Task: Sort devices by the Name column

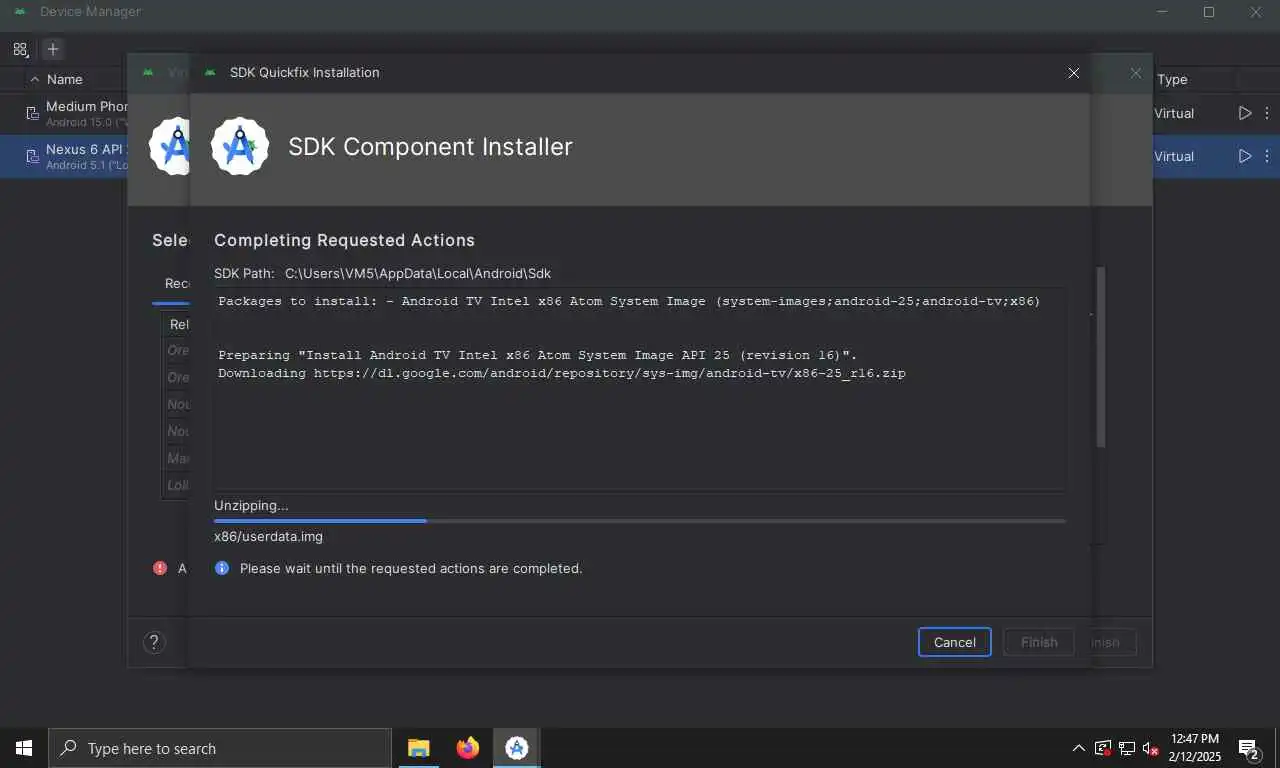Action: click(64, 79)
